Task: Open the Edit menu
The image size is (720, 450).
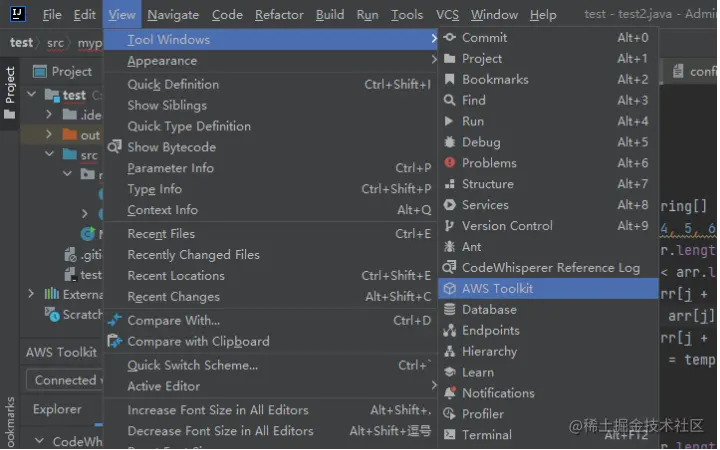Action: click(x=84, y=15)
